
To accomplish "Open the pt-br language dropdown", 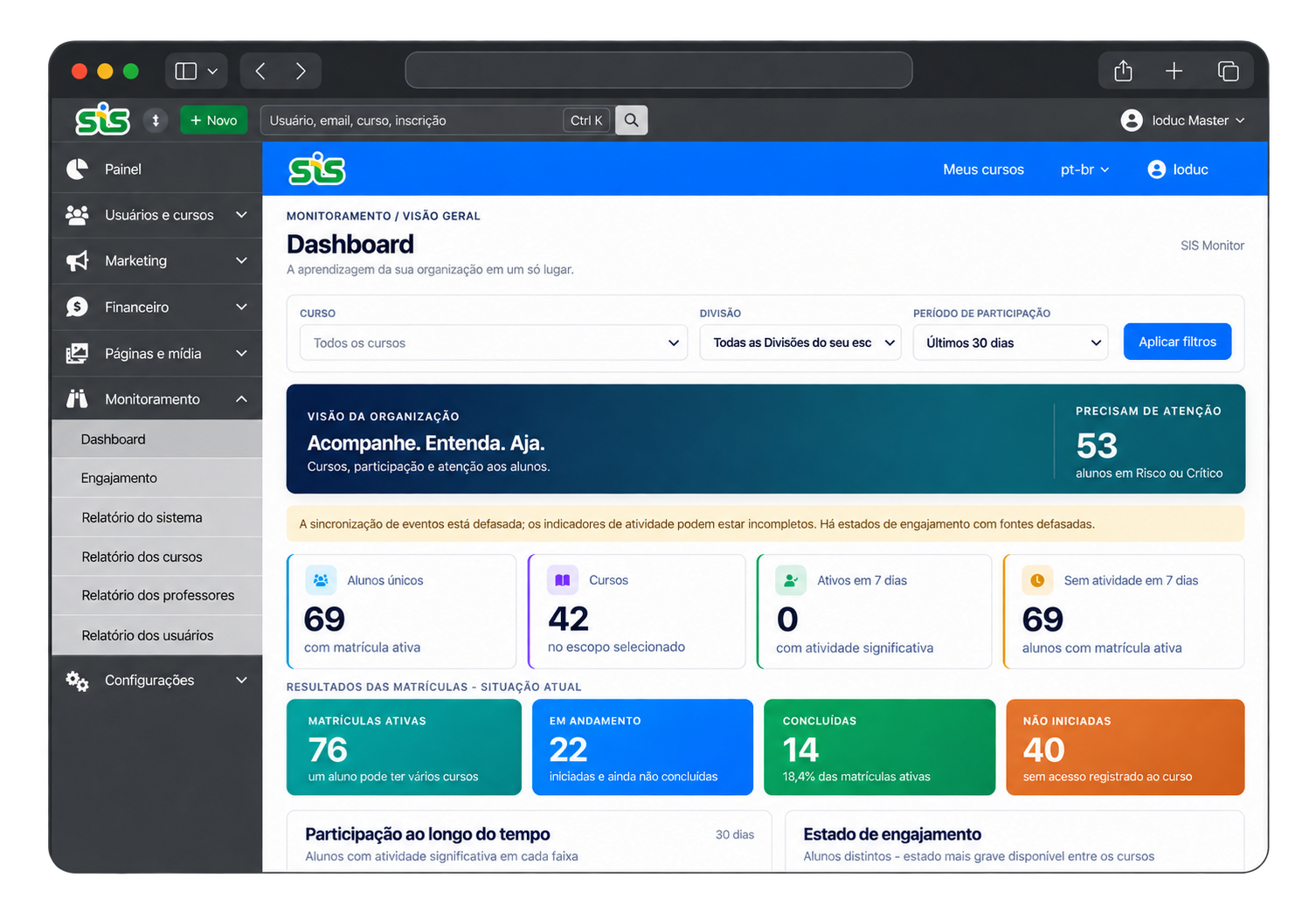I will point(1084,169).
